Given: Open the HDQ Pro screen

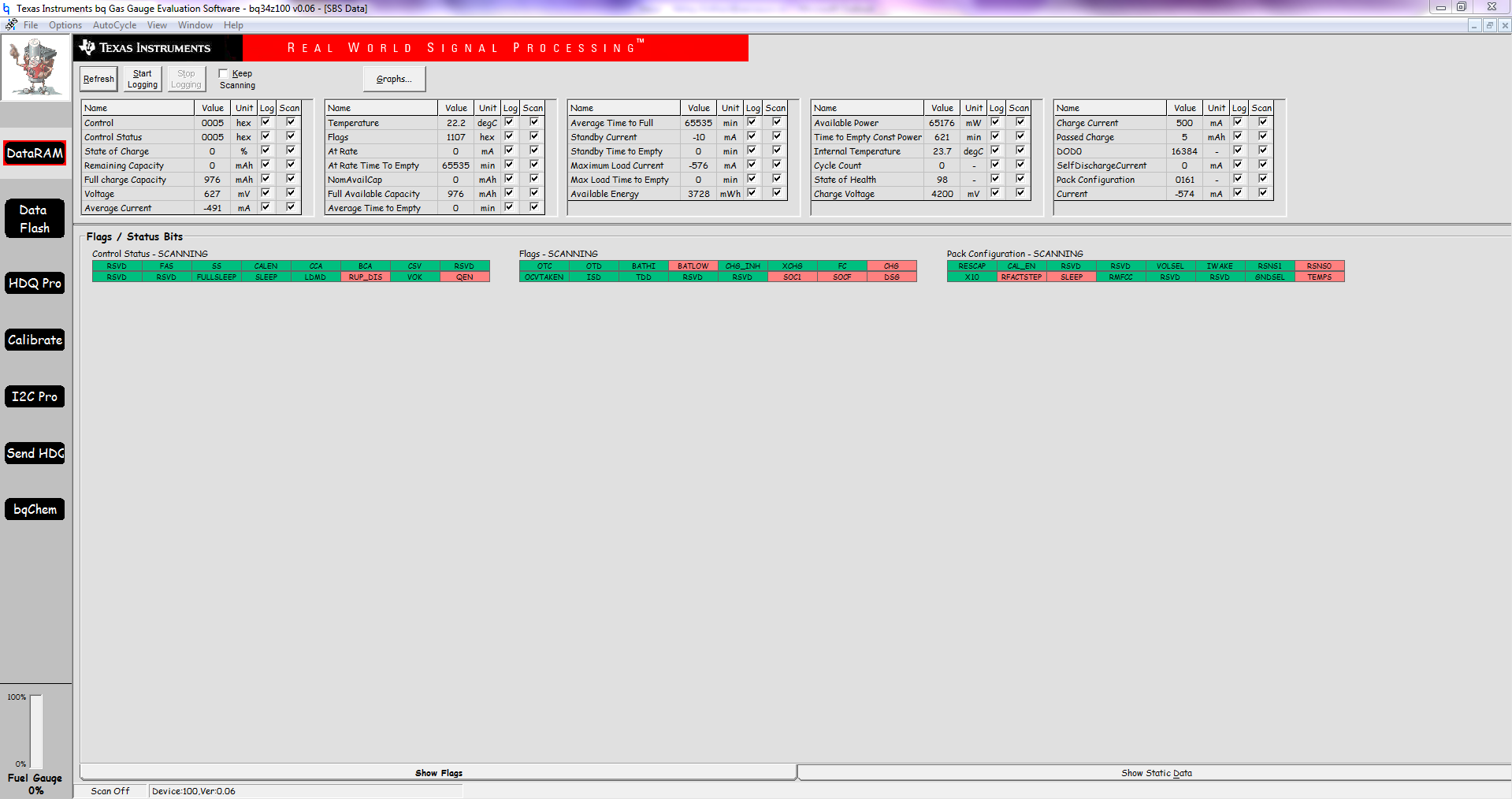Looking at the screenshot, I should coord(35,283).
